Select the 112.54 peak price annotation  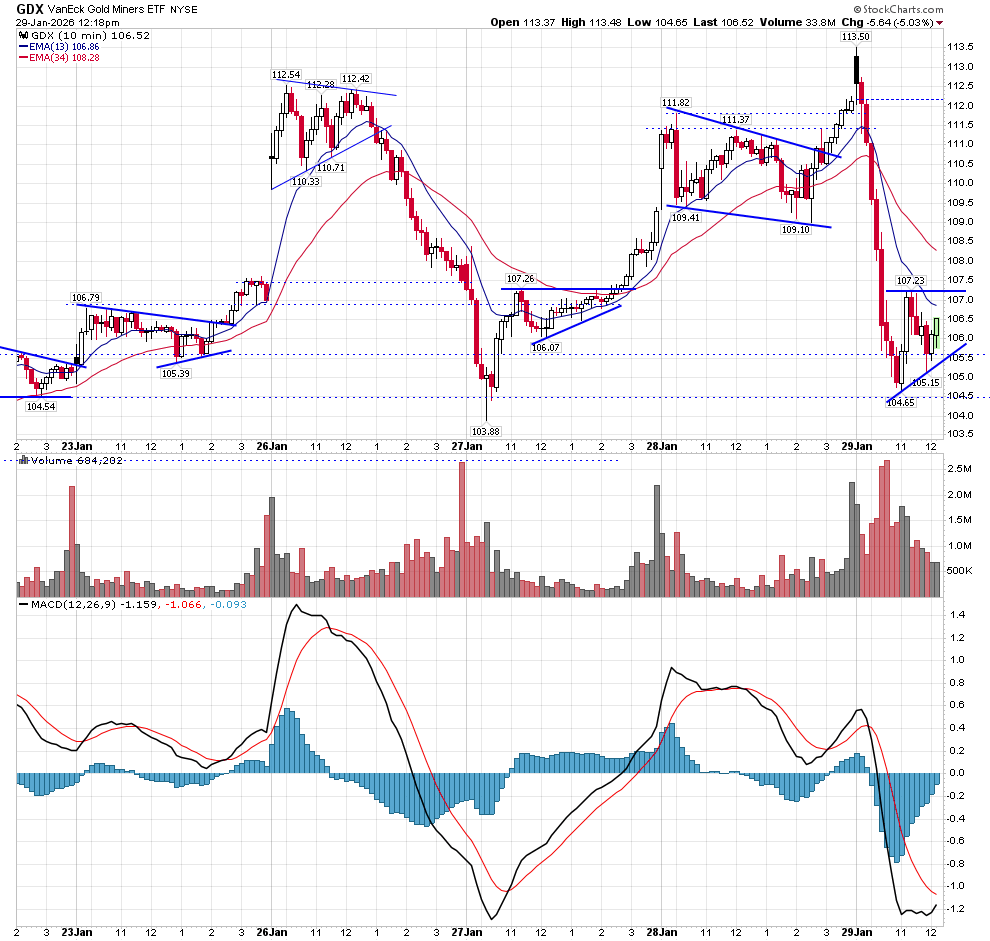[x=286, y=75]
